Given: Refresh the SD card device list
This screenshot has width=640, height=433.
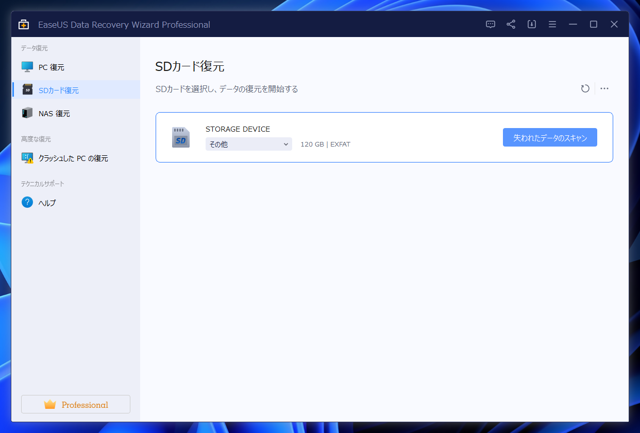Looking at the screenshot, I should 585,89.
